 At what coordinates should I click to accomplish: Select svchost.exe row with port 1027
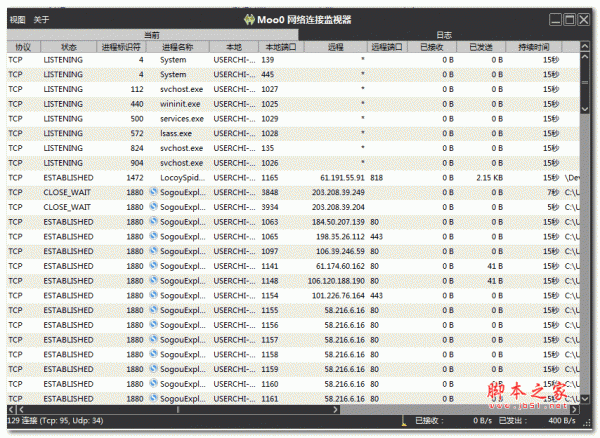[x=293, y=89]
